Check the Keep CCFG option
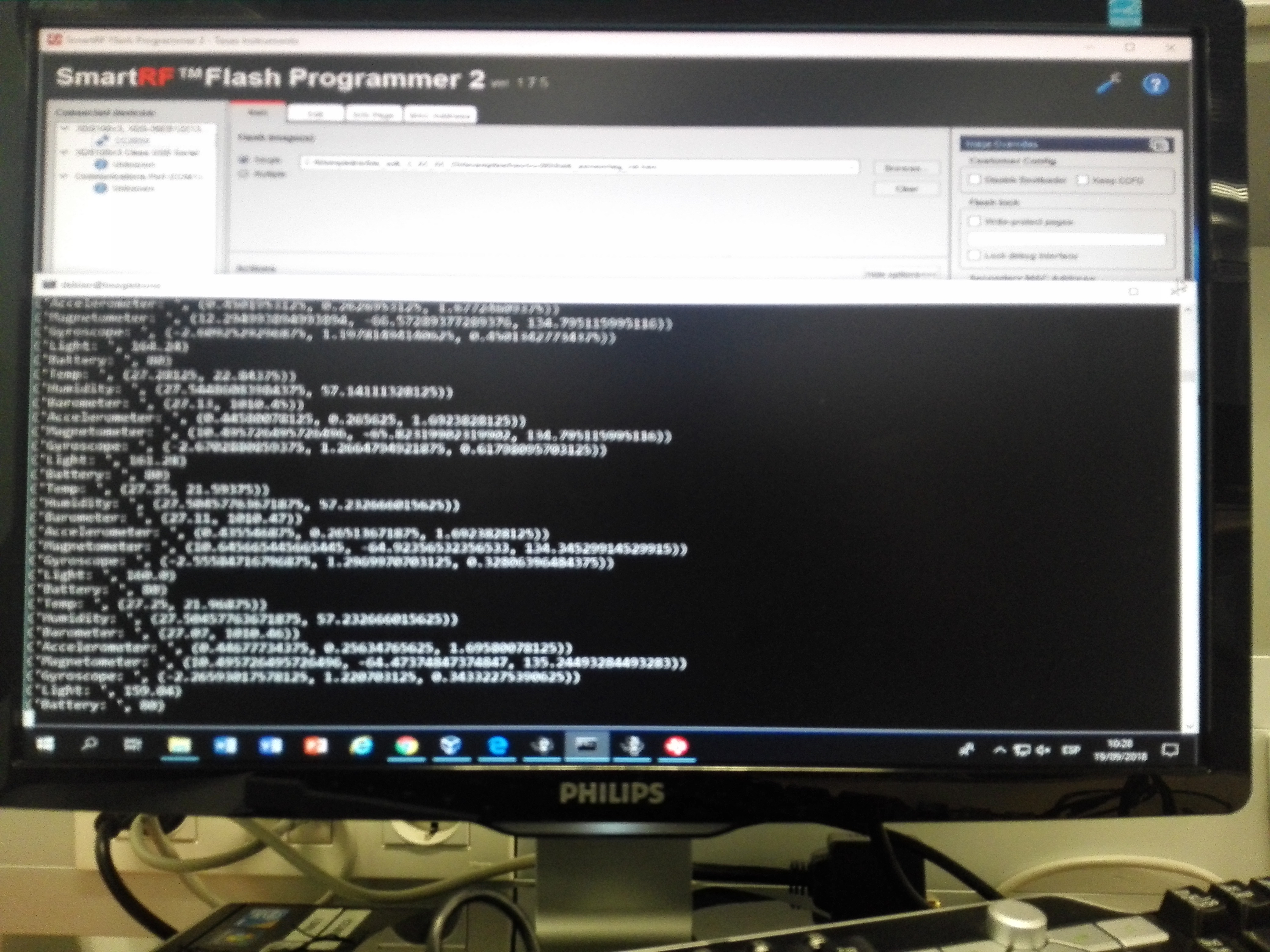 (1083, 180)
